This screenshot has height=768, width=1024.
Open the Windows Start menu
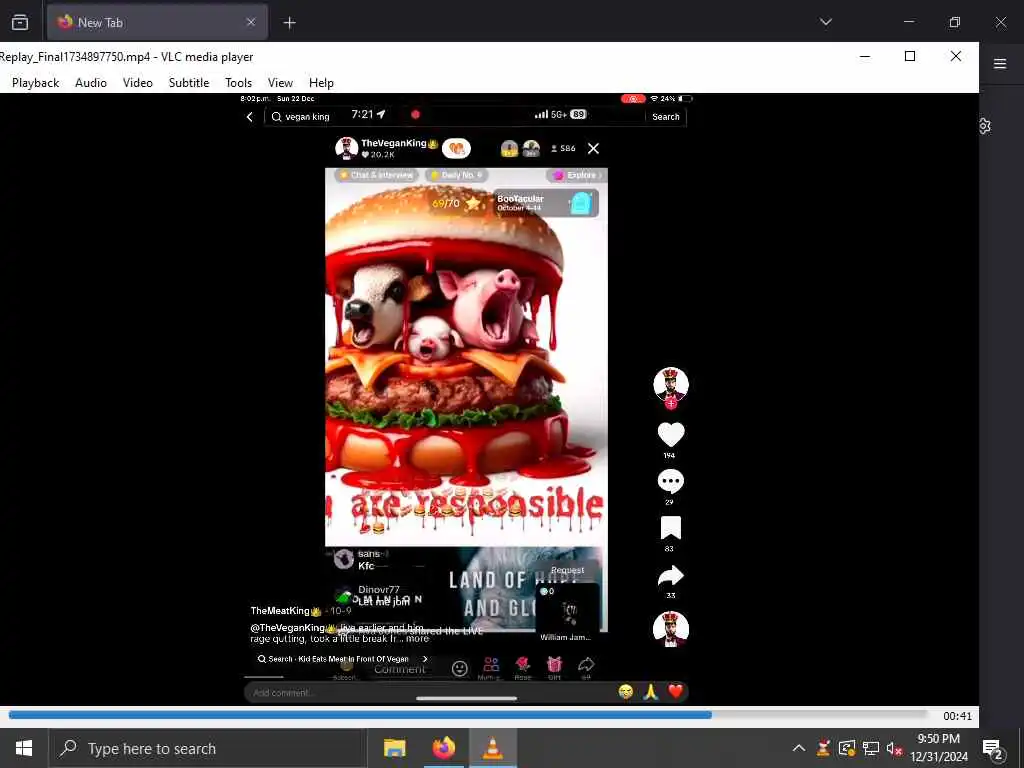pos(24,748)
